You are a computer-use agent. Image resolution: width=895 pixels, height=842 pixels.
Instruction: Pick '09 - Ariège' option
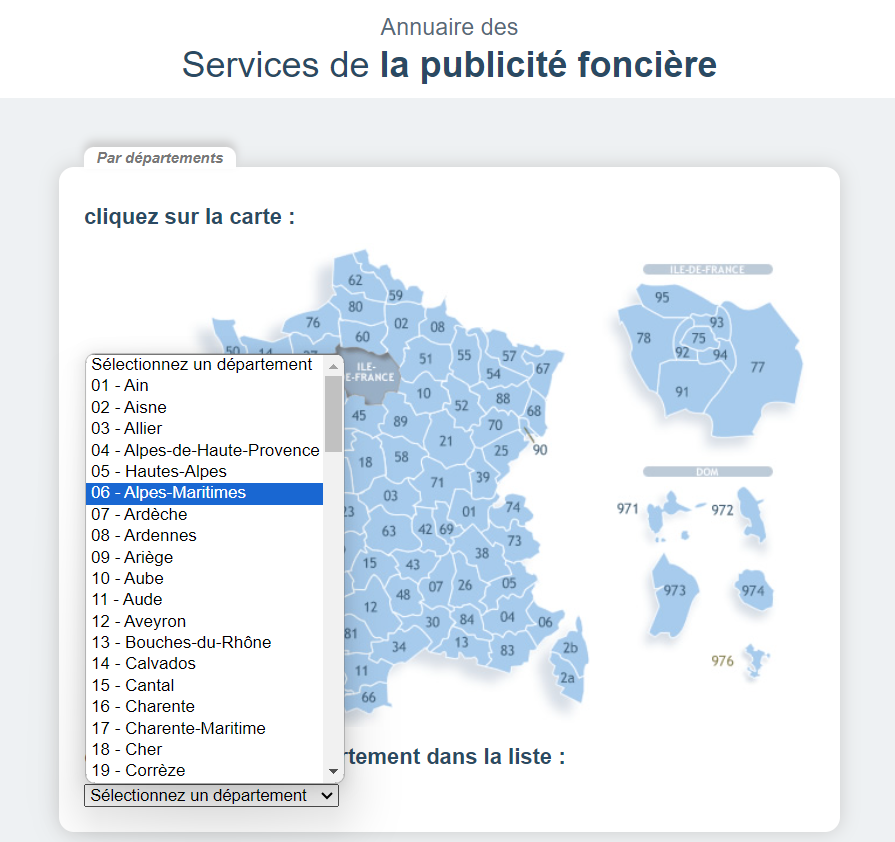coord(204,557)
